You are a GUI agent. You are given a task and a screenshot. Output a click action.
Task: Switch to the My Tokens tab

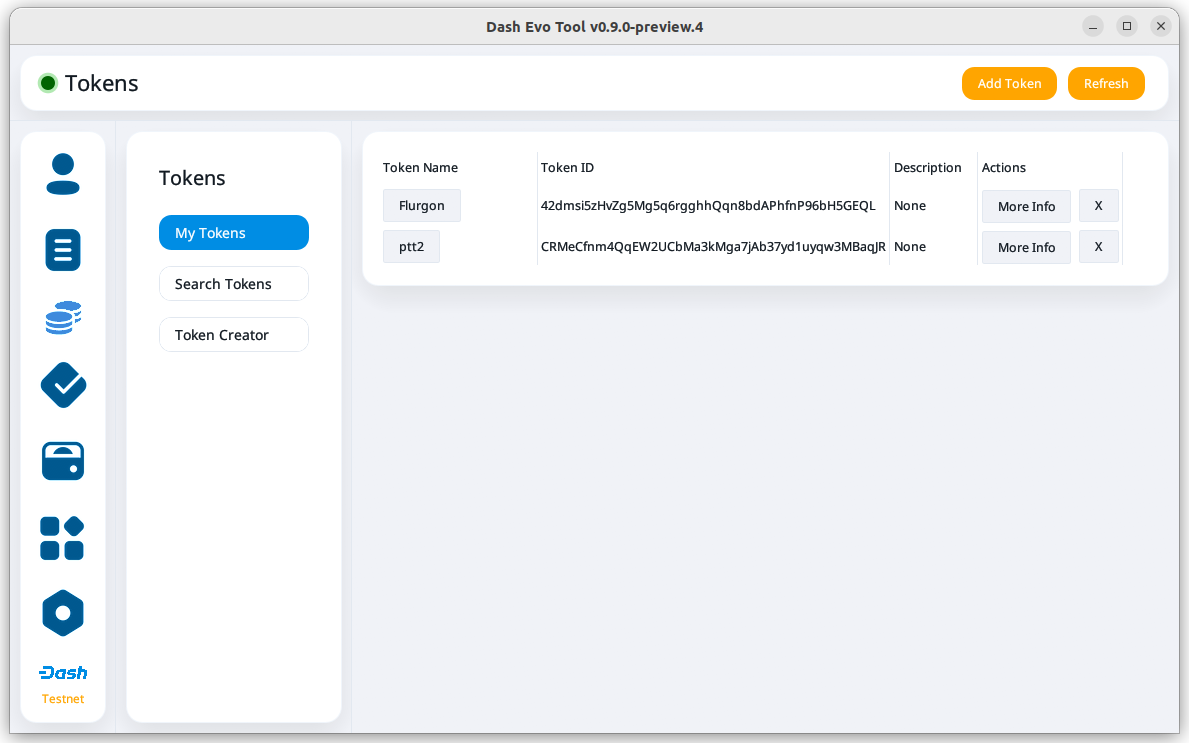(233, 233)
